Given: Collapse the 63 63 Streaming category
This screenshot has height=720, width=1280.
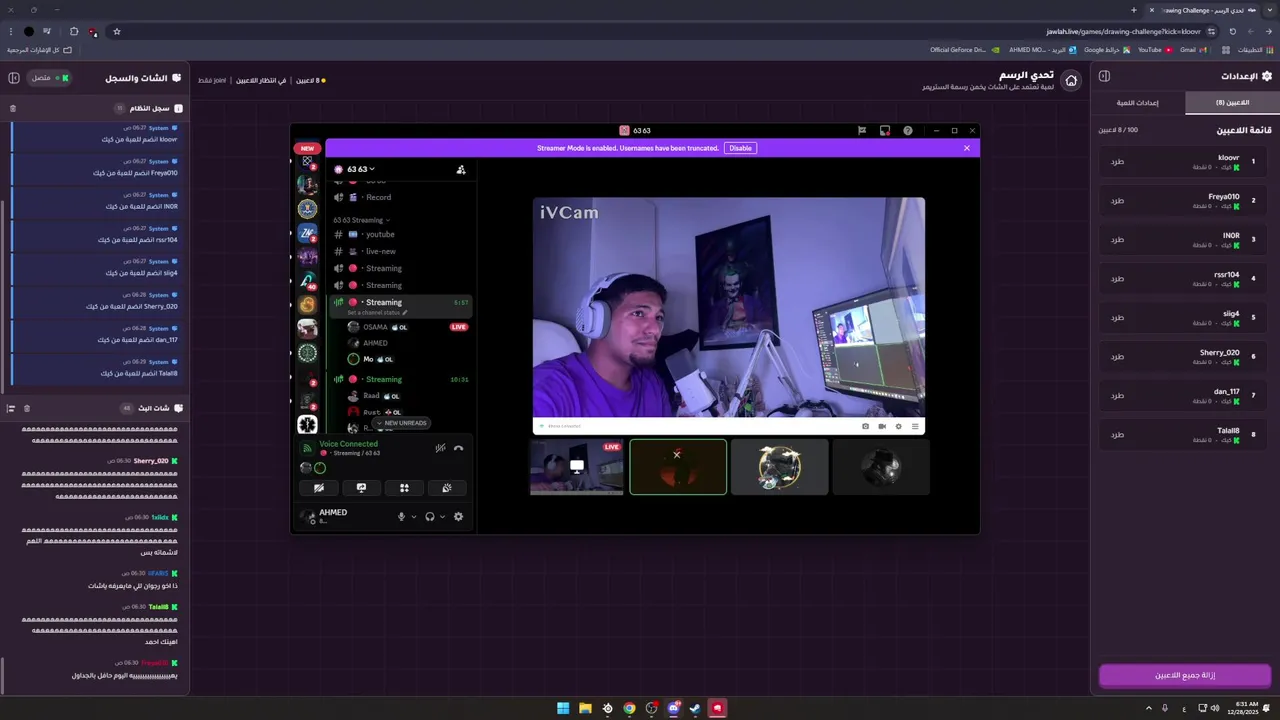Looking at the screenshot, I should coord(361,220).
